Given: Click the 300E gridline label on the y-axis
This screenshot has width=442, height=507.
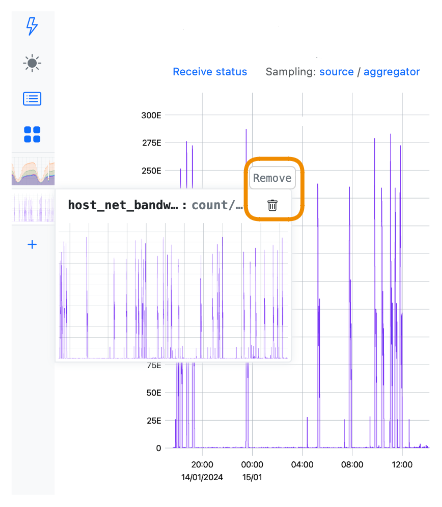Looking at the screenshot, I should click(x=151, y=115).
